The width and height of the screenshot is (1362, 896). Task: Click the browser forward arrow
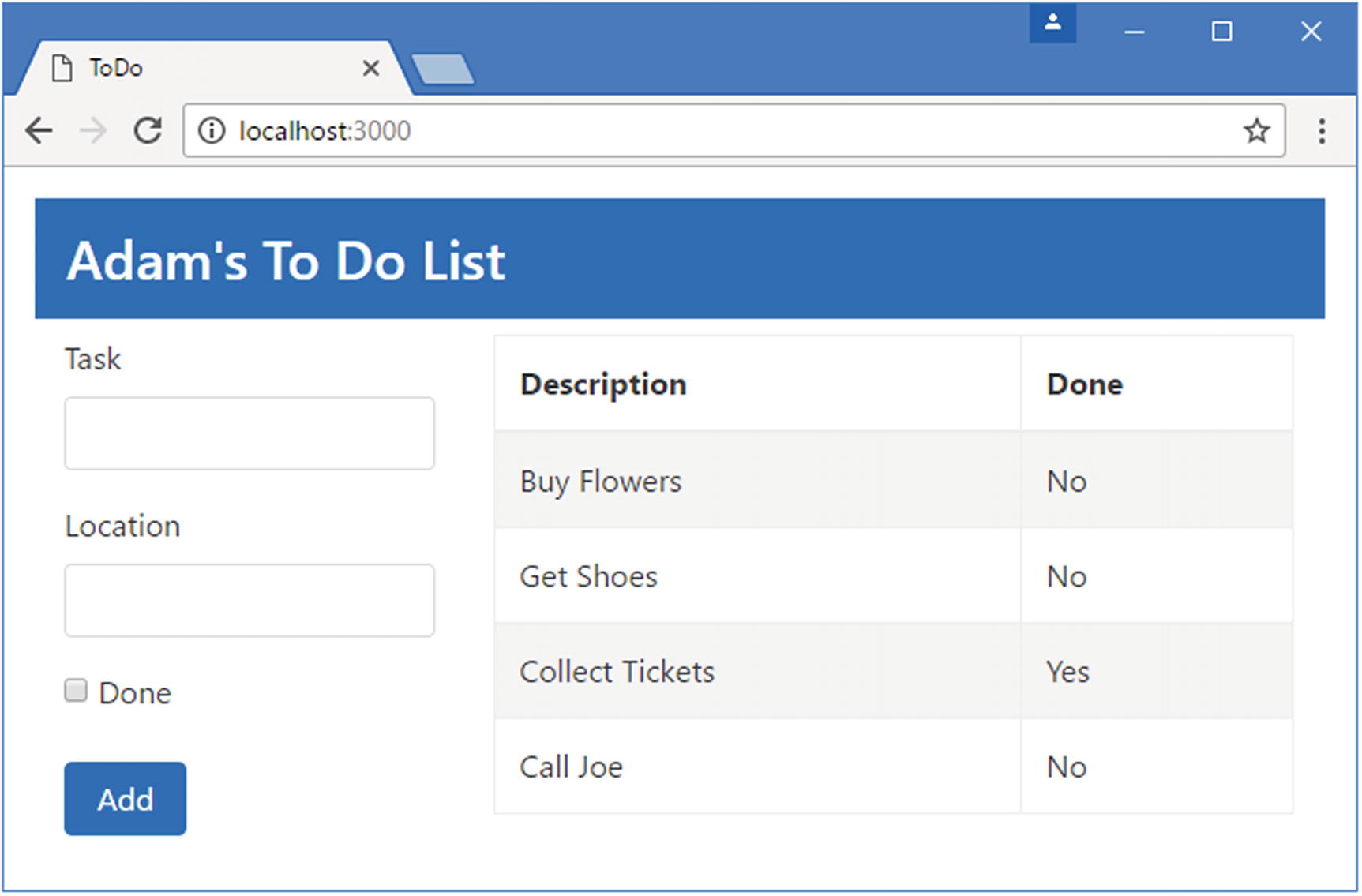point(93,131)
